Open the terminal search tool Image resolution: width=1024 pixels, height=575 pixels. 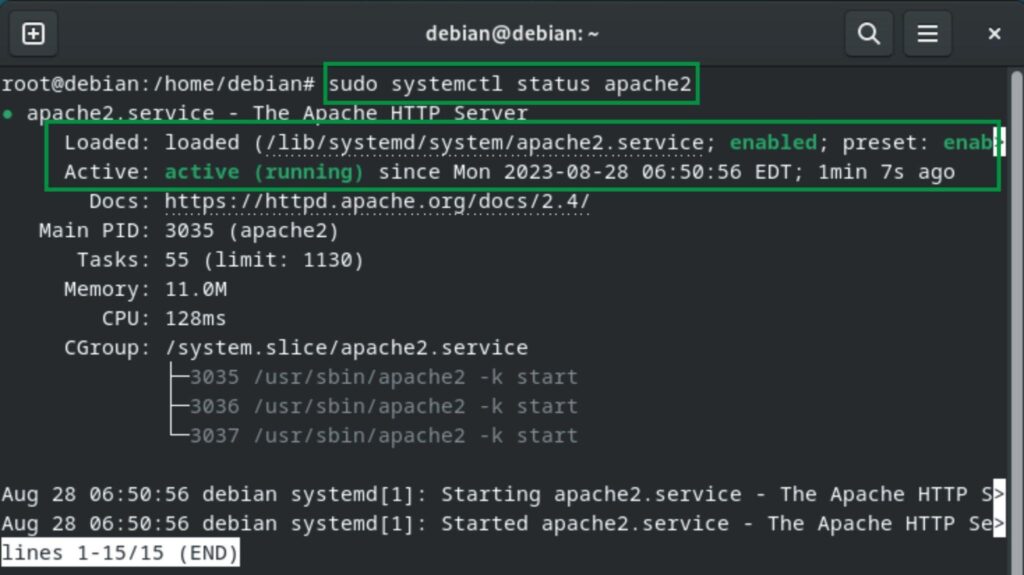[869, 33]
